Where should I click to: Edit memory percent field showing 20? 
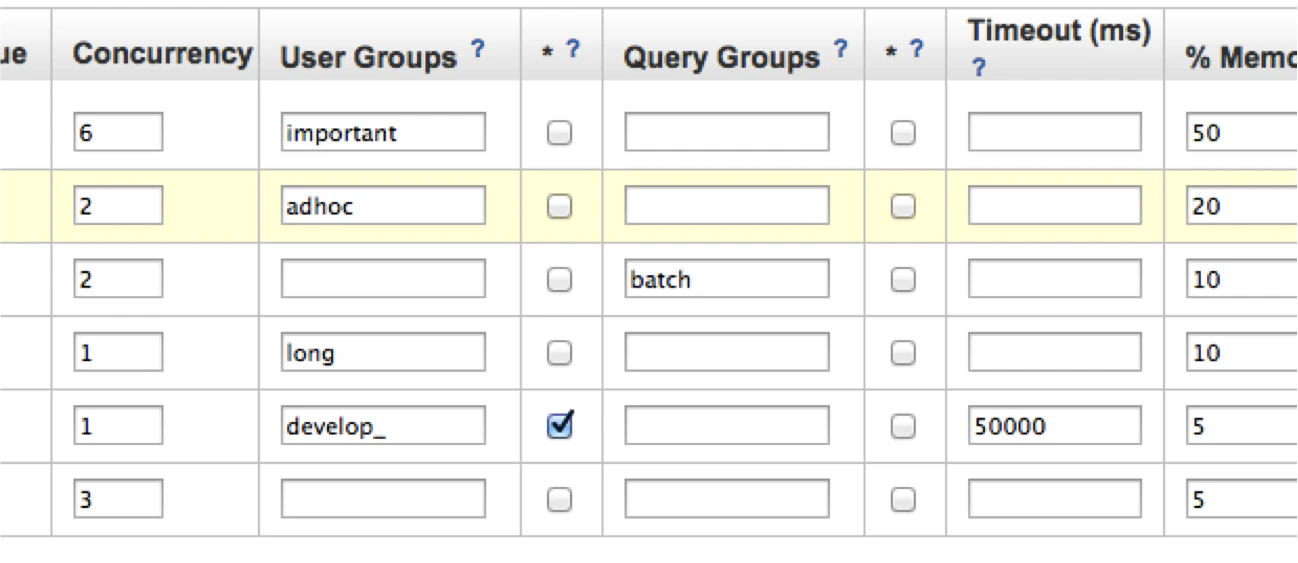point(1242,206)
